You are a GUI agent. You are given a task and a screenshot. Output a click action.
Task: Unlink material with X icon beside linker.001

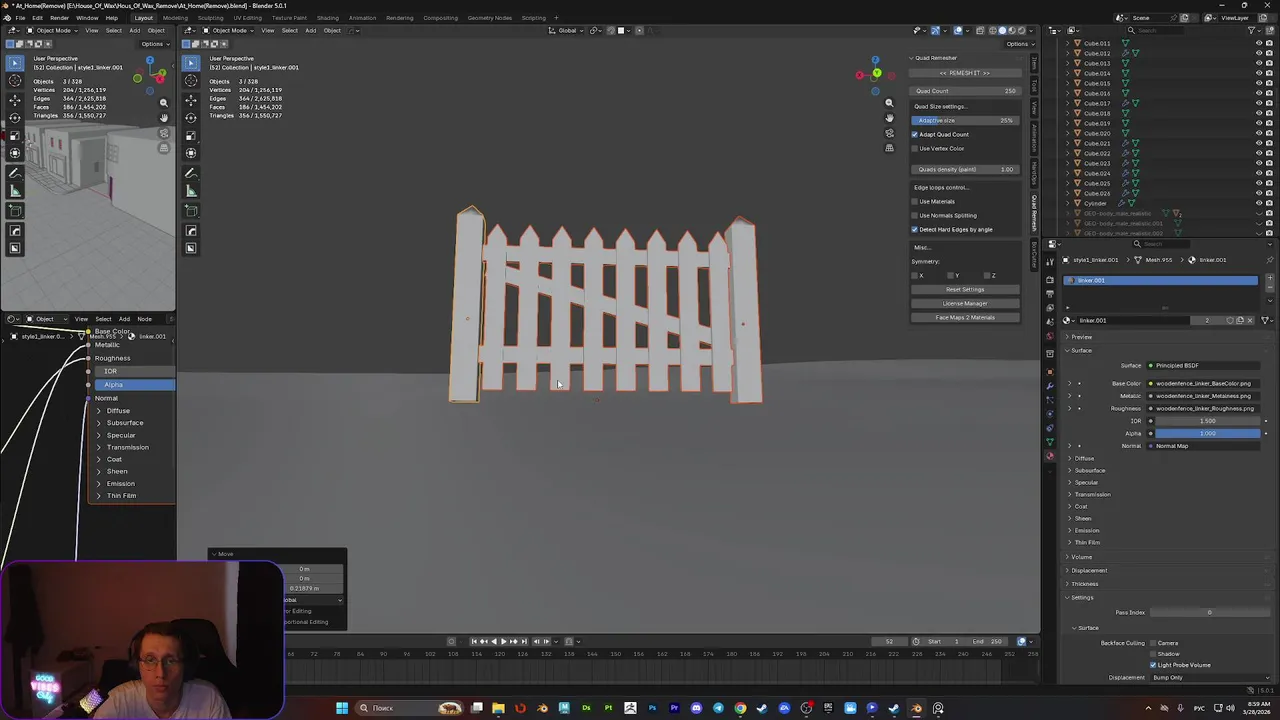pos(1250,320)
